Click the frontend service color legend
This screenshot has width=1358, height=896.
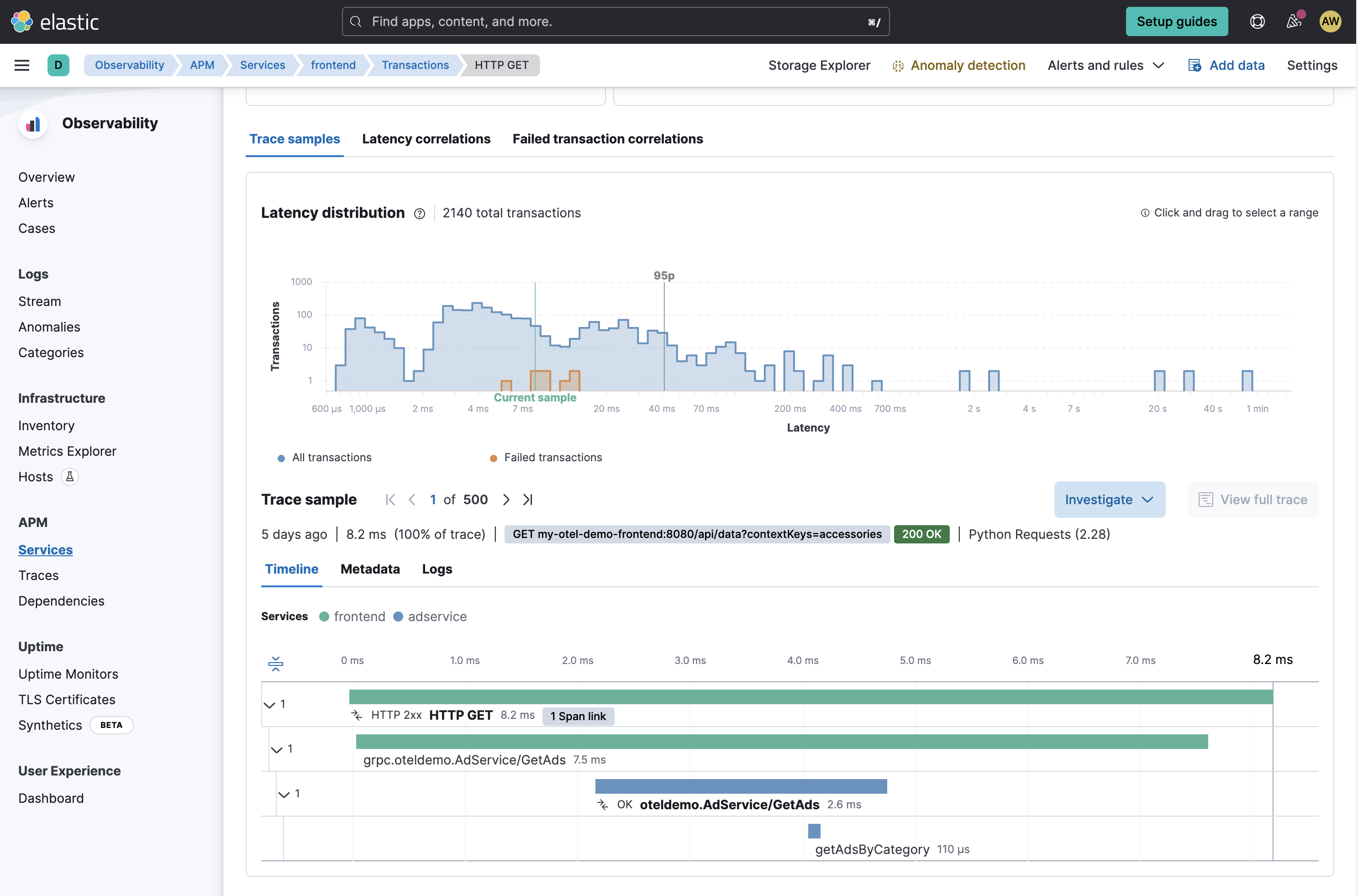353,617
